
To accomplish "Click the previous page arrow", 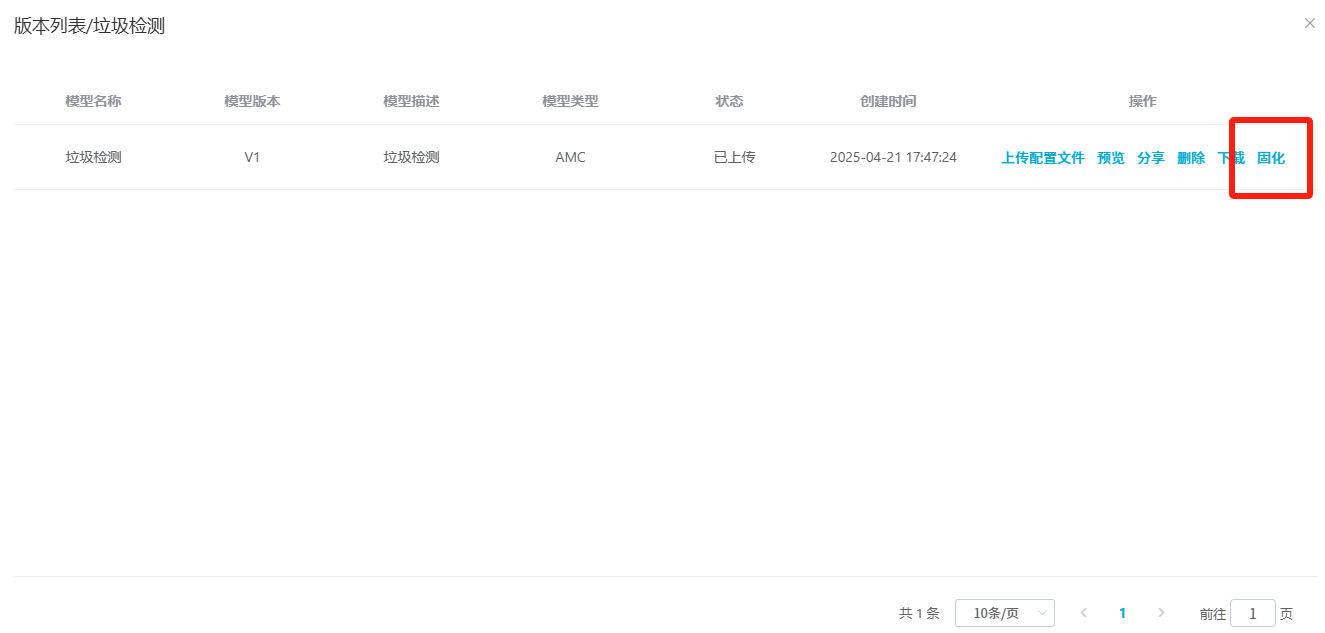I will [x=1084, y=613].
